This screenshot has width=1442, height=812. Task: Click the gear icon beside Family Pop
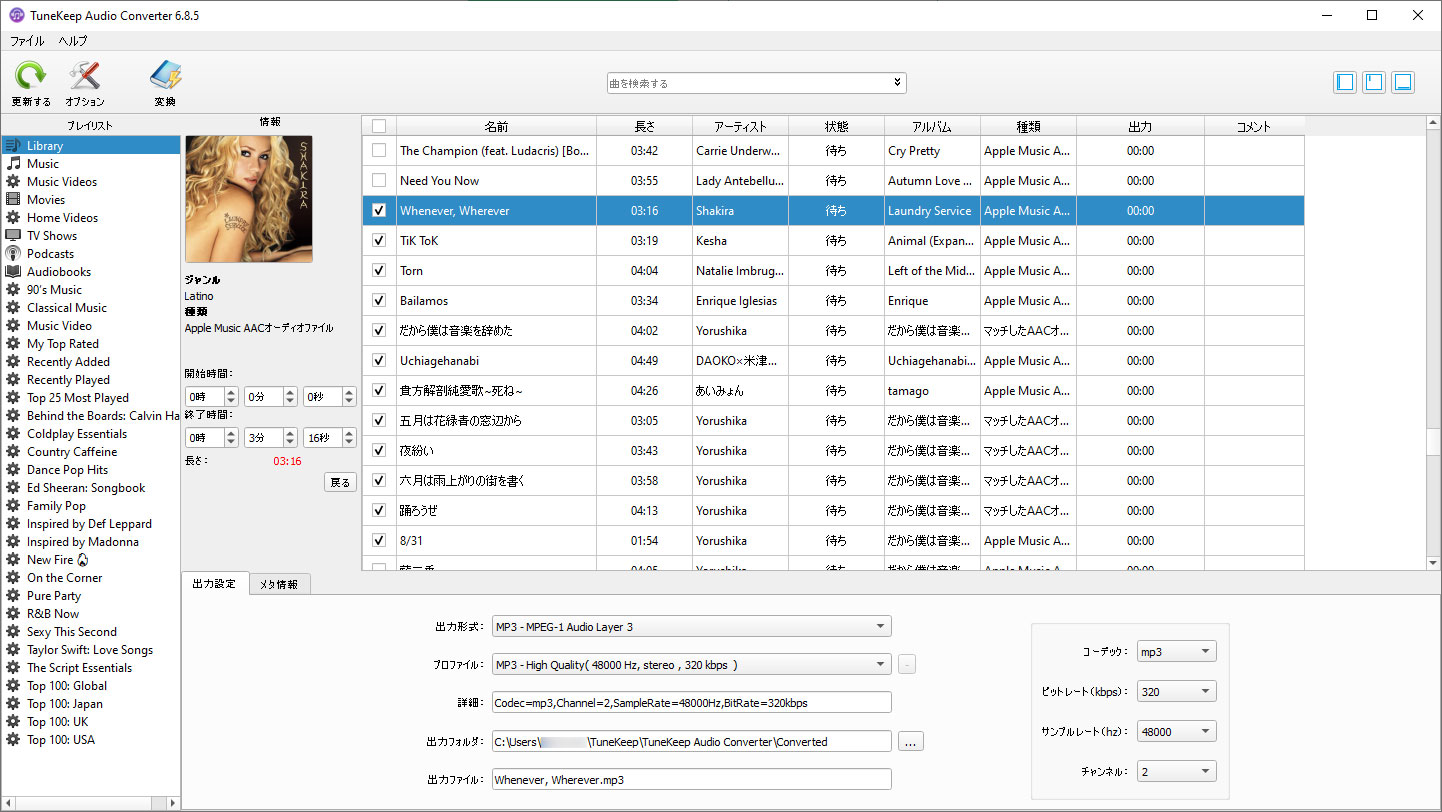point(13,506)
